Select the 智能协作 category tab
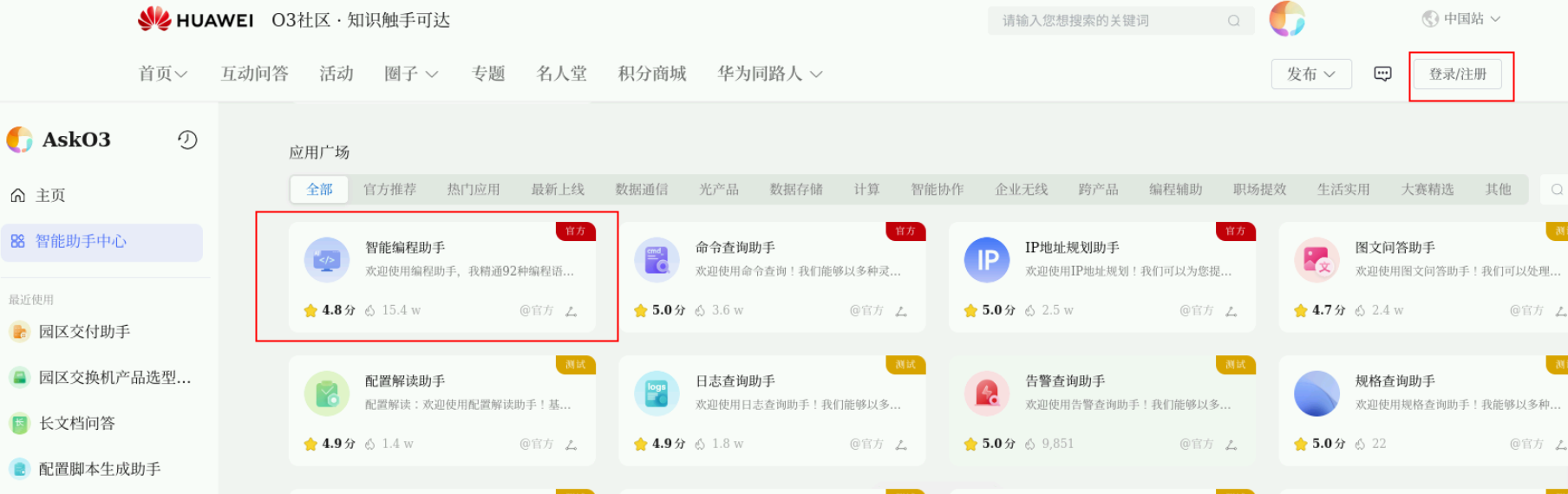This screenshot has height=494, width=1568. pyautogui.click(x=938, y=189)
